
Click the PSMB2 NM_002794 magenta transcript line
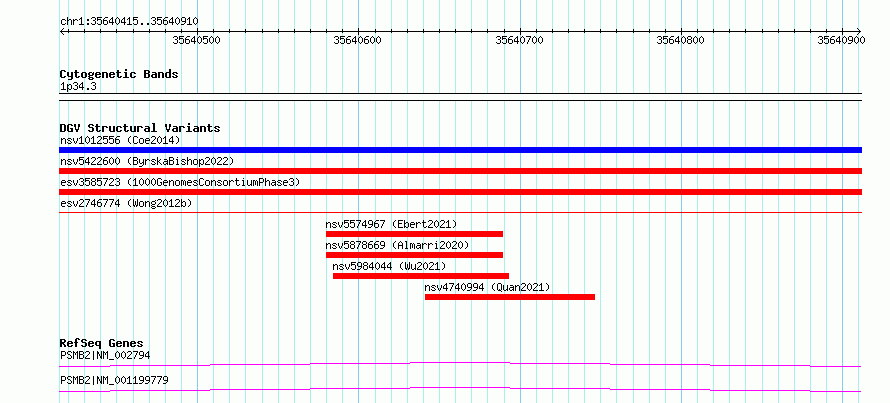(460, 364)
